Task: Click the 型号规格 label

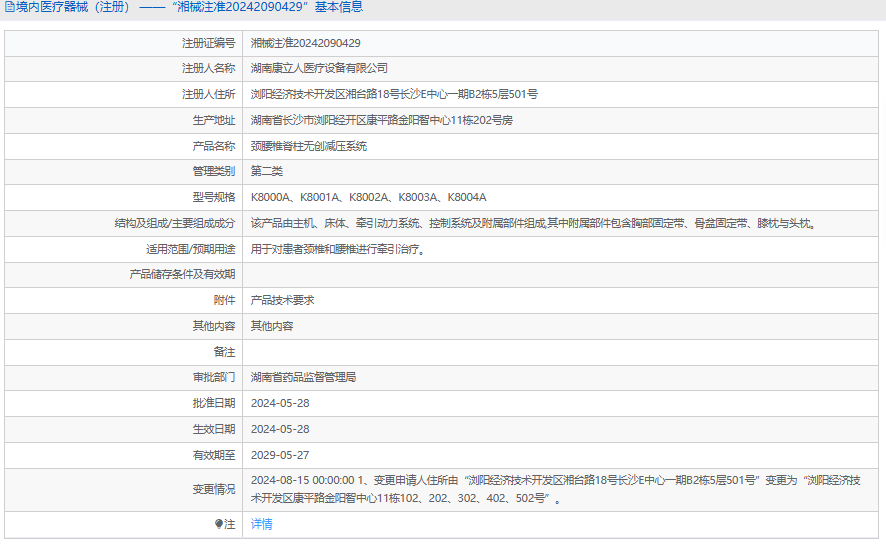Action: [x=214, y=197]
